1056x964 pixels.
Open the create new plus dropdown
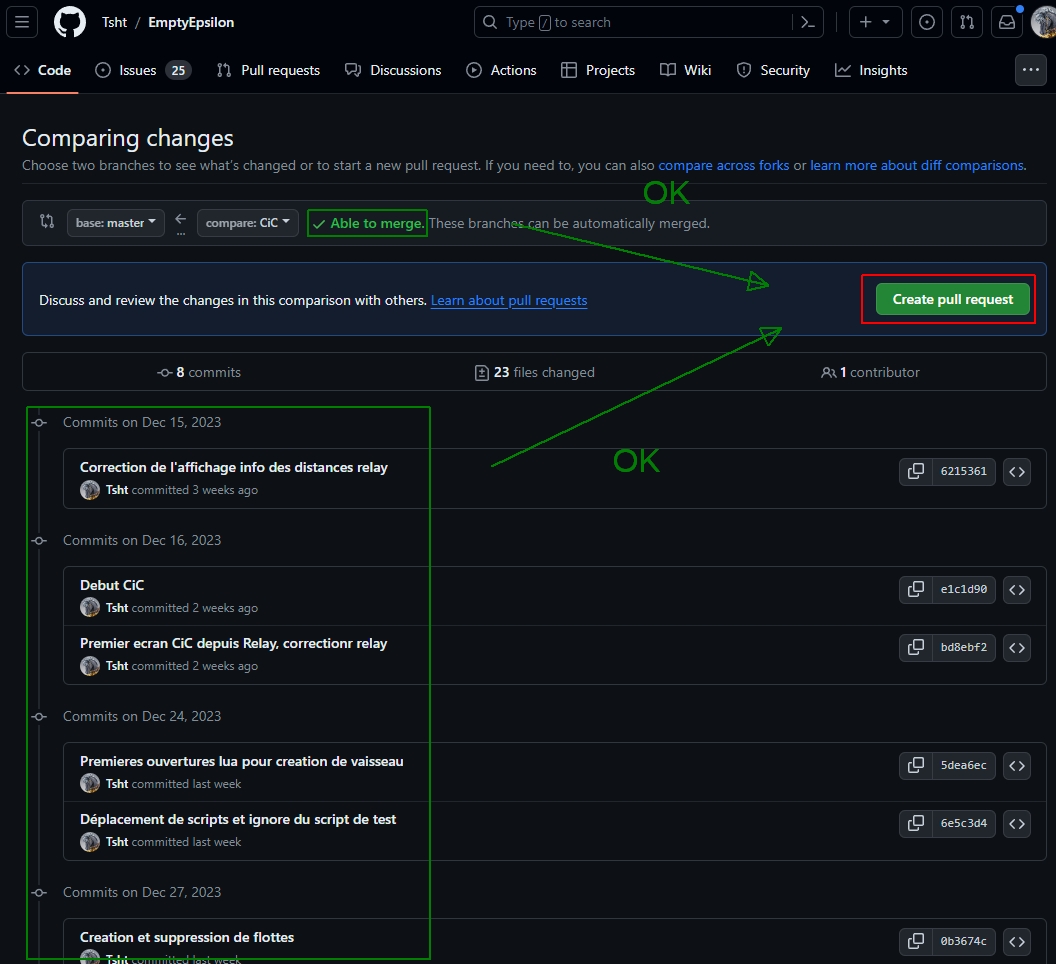point(876,22)
